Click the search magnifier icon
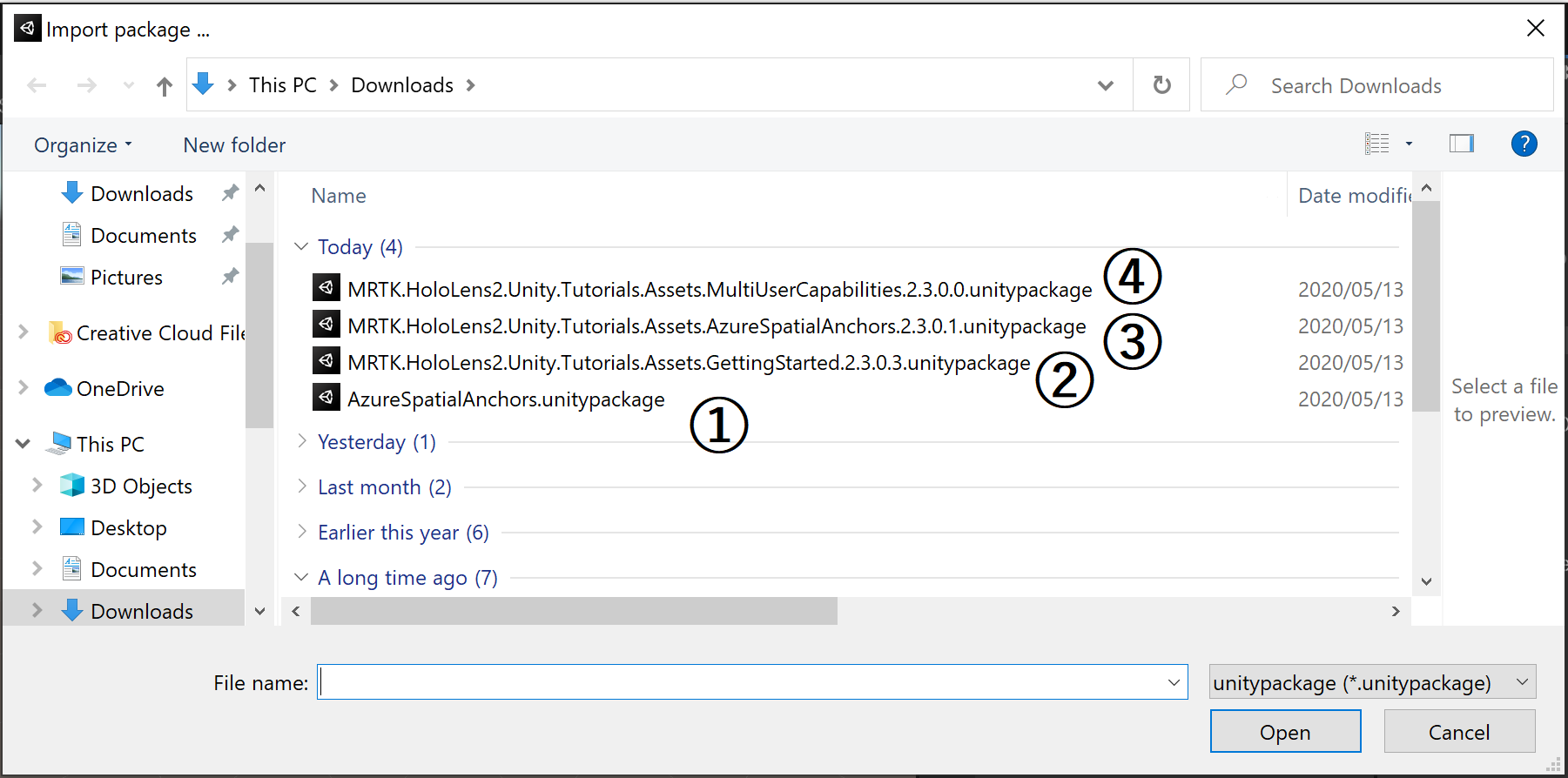The width and height of the screenshot is (1568, 778). 1236,84
